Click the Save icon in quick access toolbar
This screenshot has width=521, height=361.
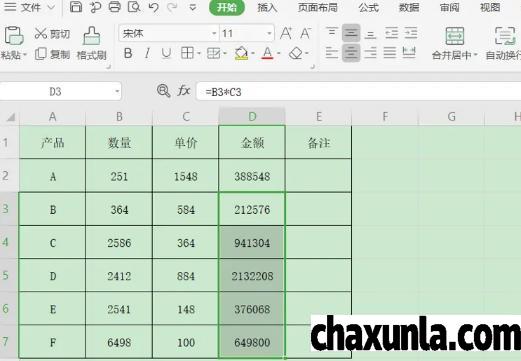[x=76, y=7]
